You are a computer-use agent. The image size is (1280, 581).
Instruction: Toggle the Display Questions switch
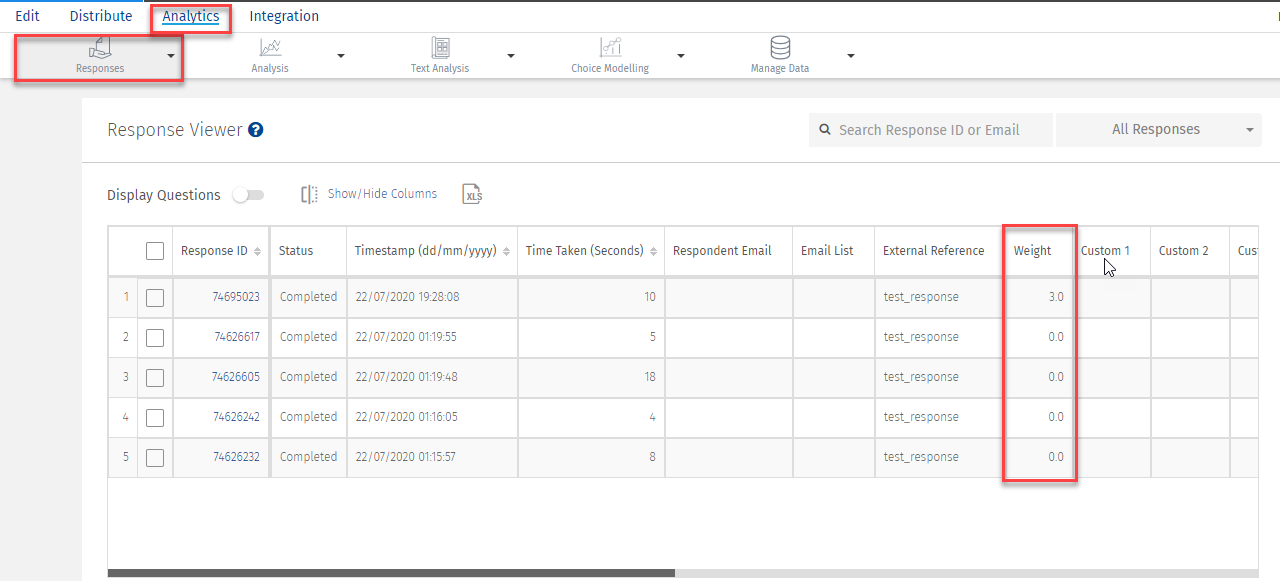point(248,195)
